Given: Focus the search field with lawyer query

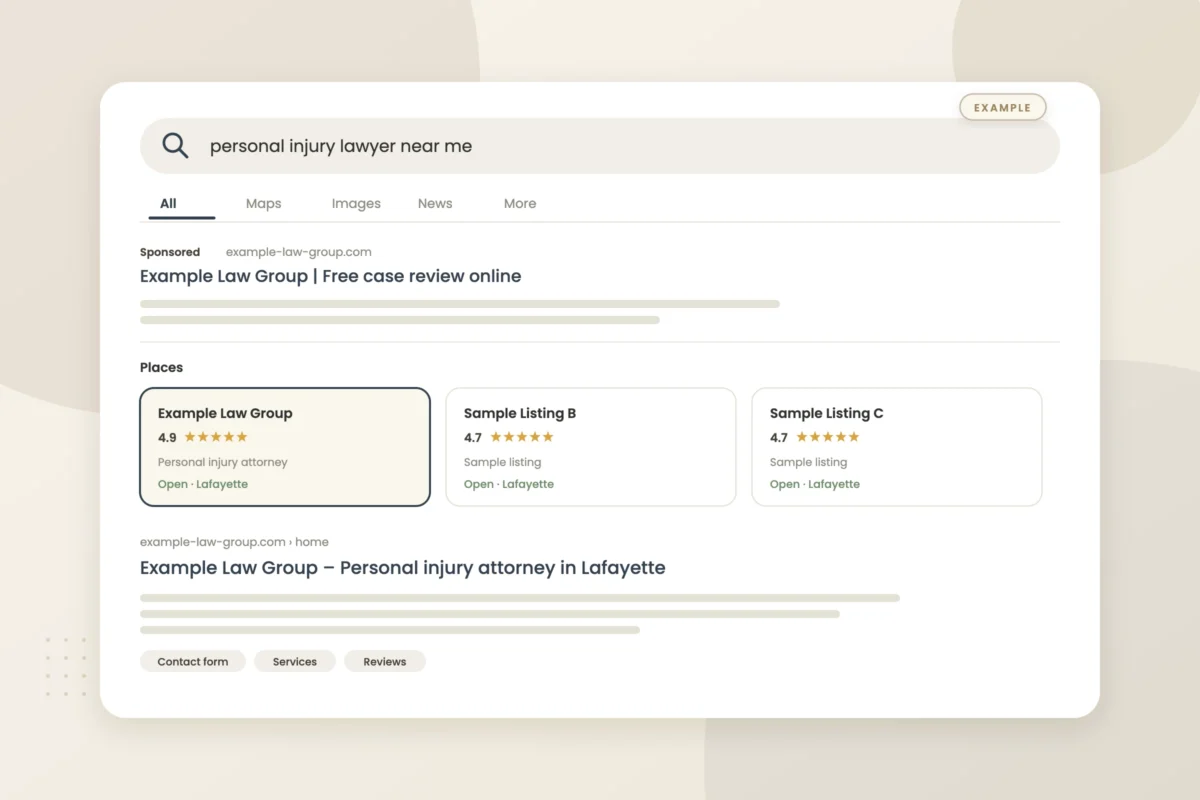Looking at the screenshot, I should pos(600,146).
